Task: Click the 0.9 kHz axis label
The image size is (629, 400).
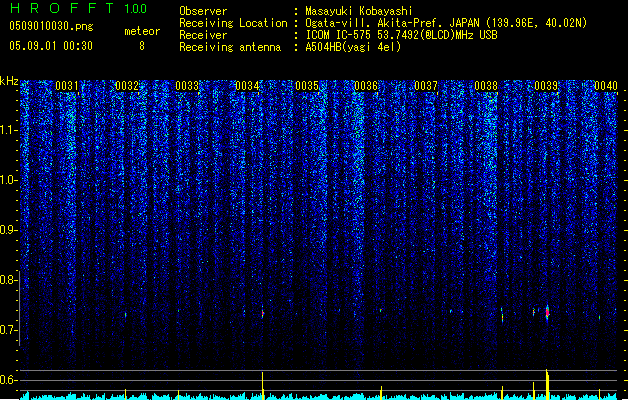Action: pos(8,230)
